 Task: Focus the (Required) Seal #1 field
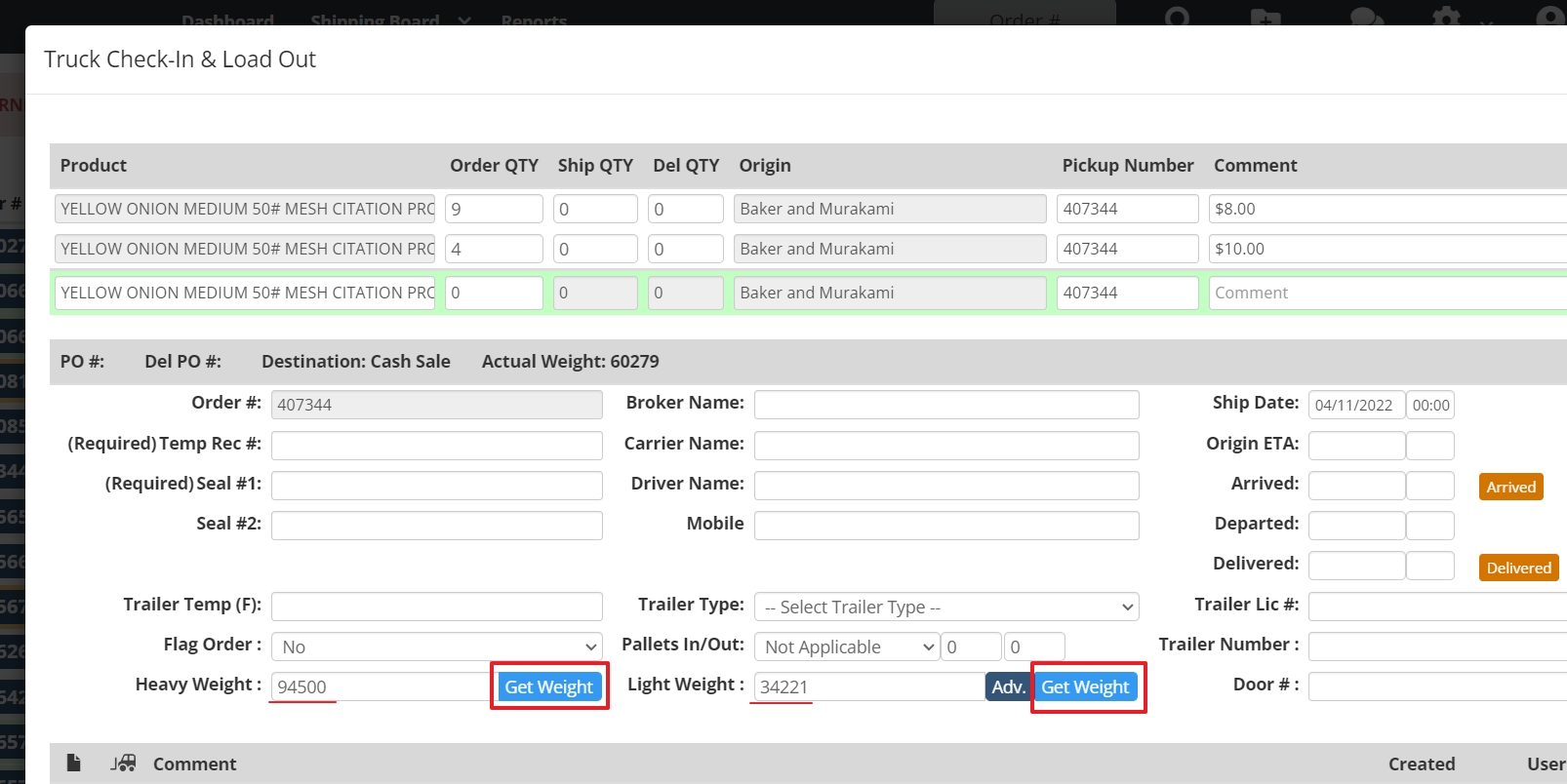pyautogui.click(x=436, y=485)
